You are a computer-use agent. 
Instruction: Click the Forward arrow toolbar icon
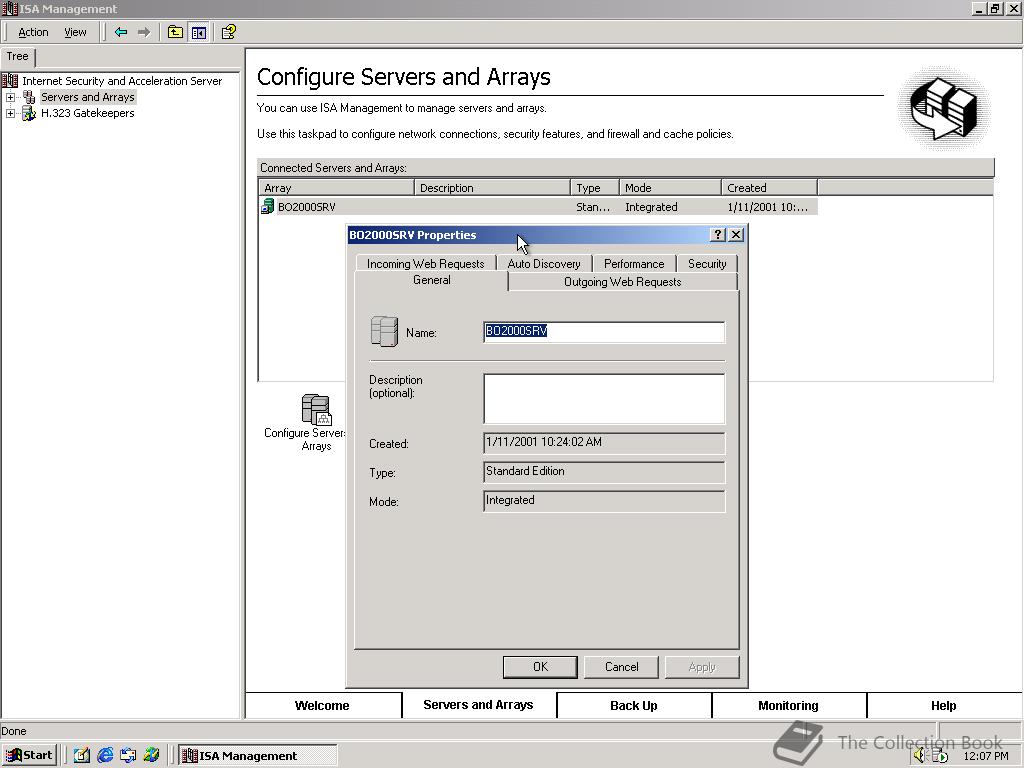tap(144, 32)
